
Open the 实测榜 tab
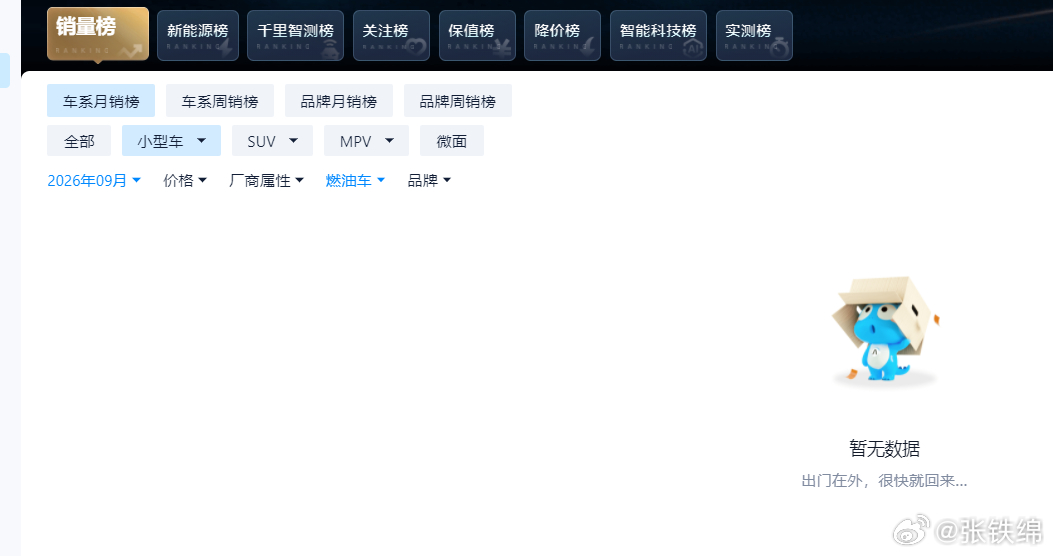pyautogui.click(x=755, y=36)
